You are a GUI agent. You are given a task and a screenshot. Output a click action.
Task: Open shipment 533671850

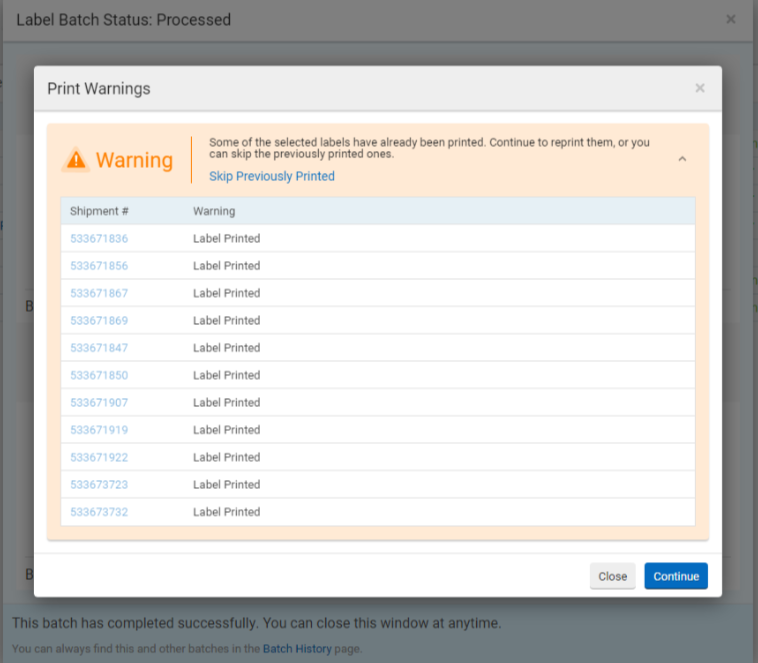[99, 375]
